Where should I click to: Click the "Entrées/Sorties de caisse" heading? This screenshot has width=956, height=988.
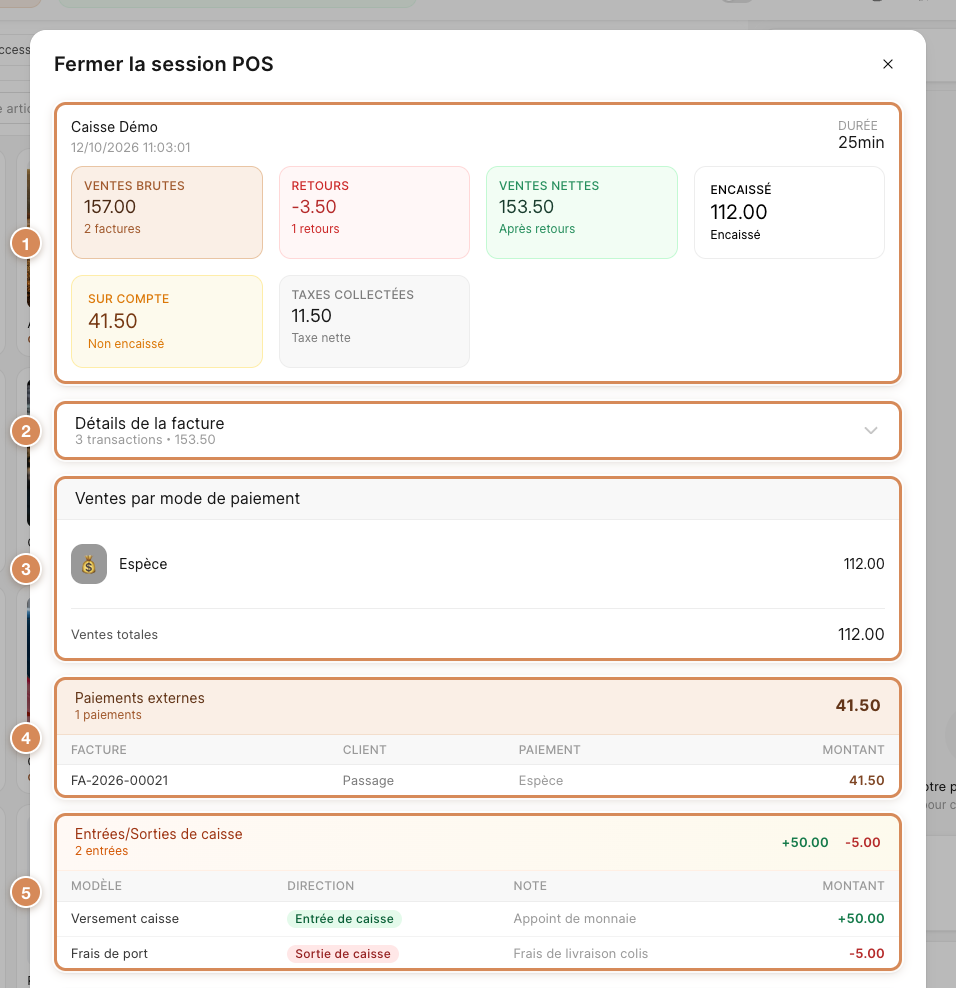coord(159,834)
